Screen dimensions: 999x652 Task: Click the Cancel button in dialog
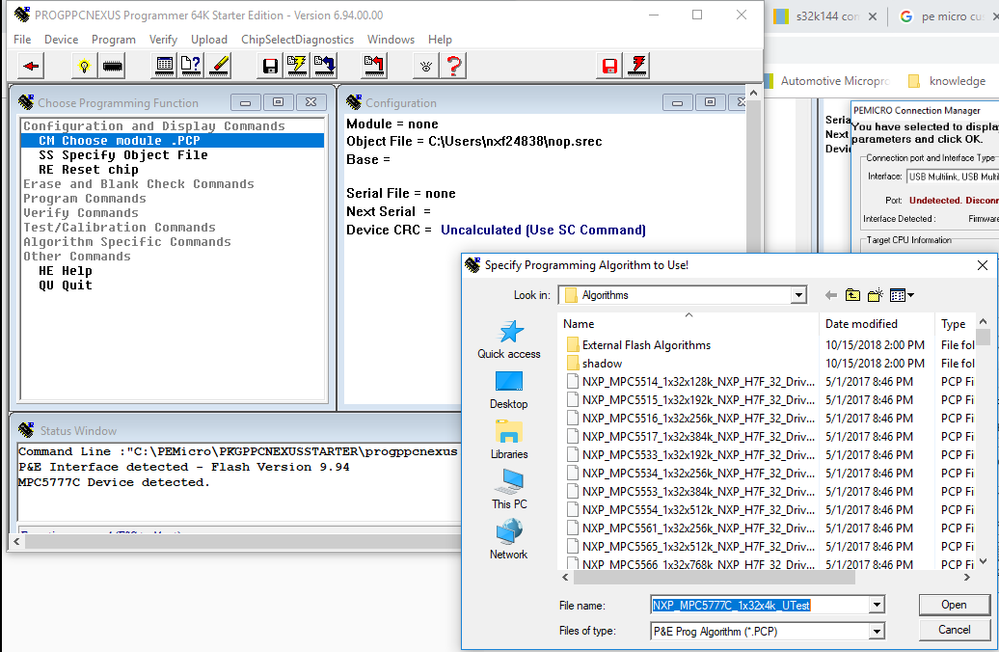tap(954, 630)
